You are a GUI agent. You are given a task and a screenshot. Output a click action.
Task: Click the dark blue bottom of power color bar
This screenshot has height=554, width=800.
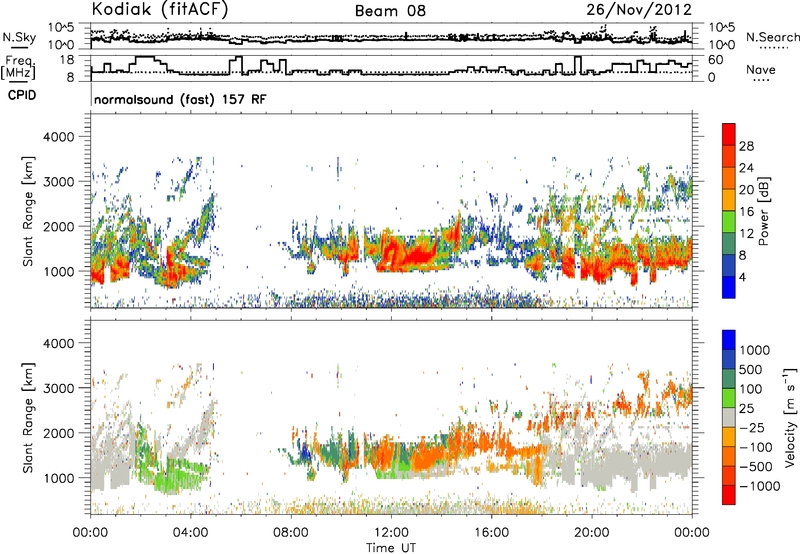pyautogui.click(x=729, y=287)
